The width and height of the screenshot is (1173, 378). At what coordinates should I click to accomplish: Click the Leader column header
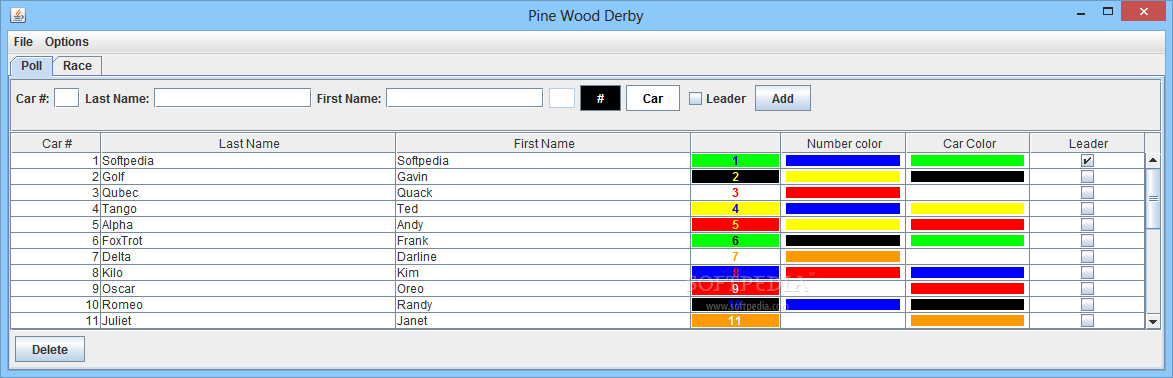[1088, 143]
